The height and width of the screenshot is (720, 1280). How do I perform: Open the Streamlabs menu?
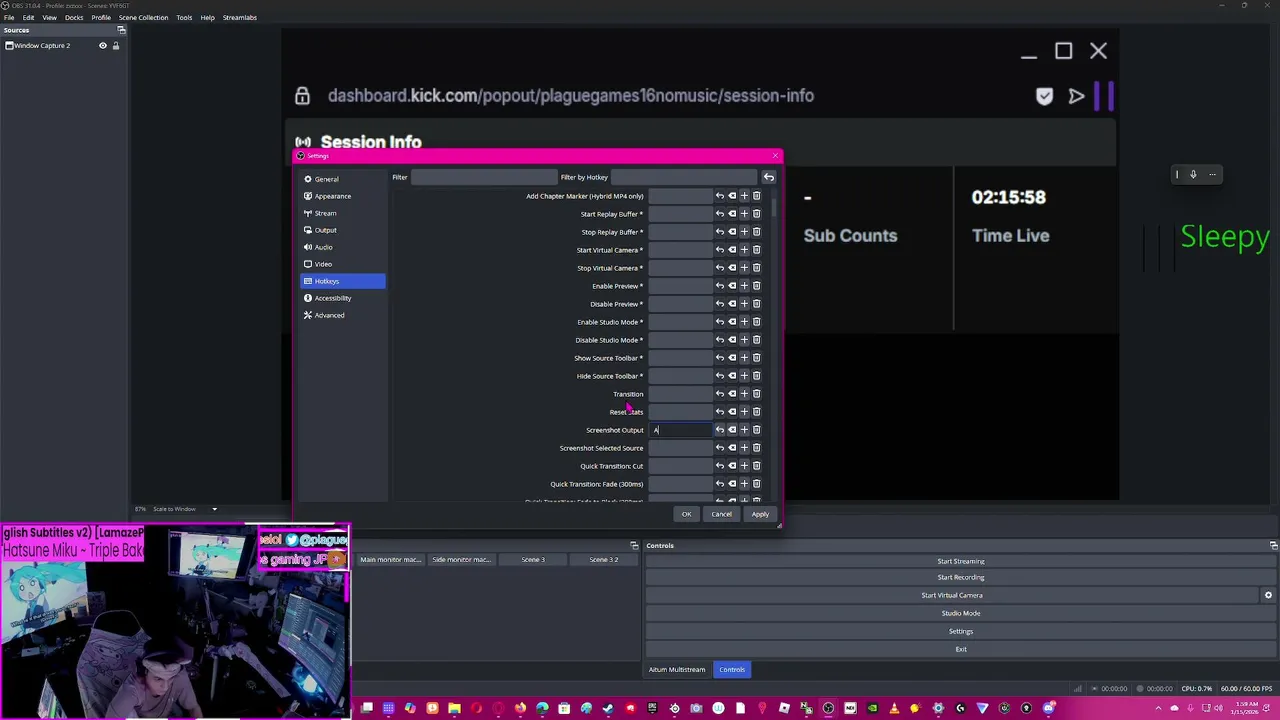click(x=239, y=17)
